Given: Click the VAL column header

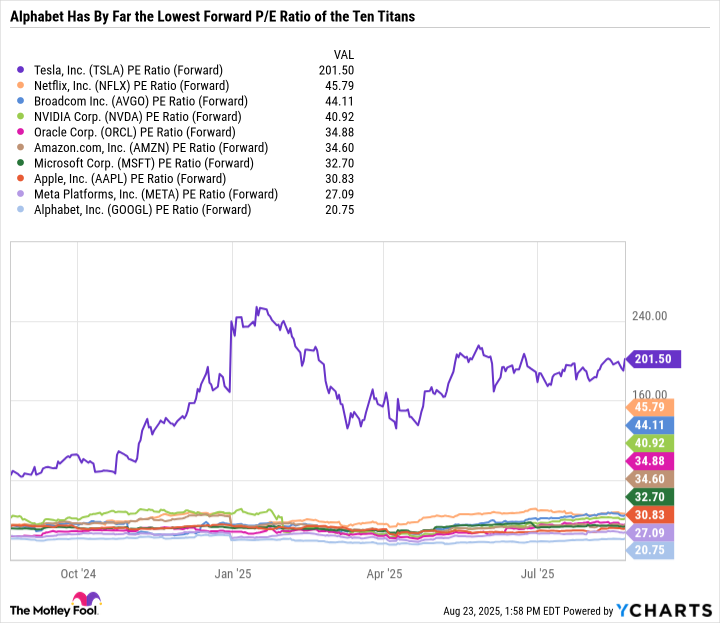Looking at the screenshot, I should coord(341,53).
